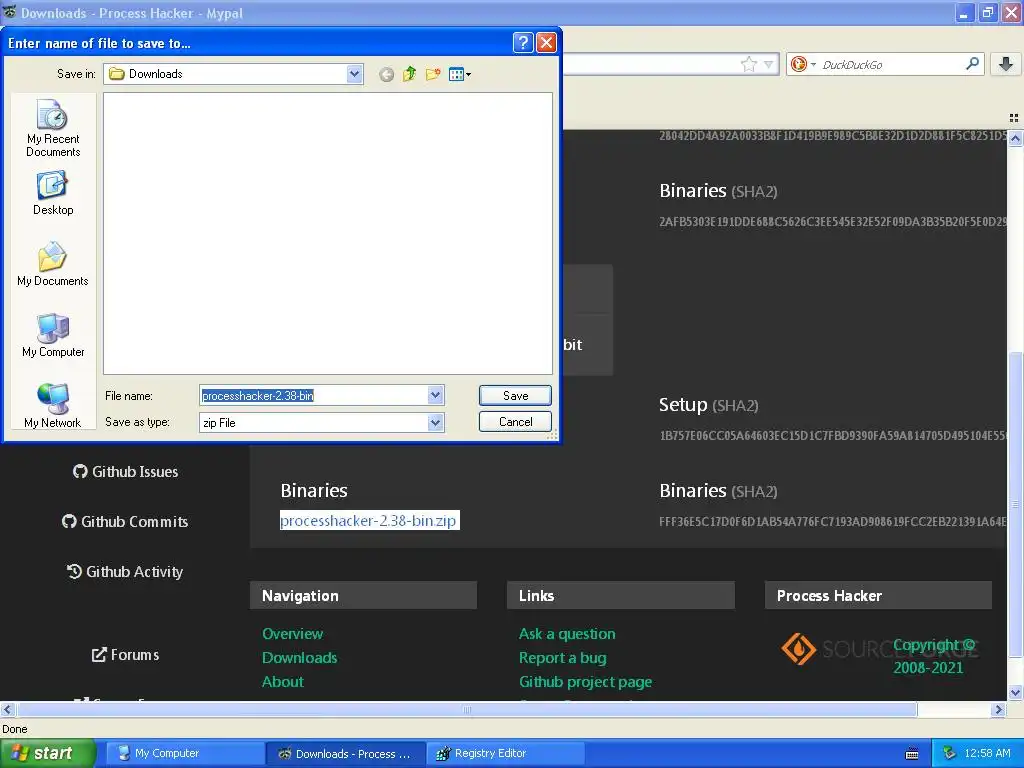The height and width of the screenshot is (768, 1024).
Task: Cancel the save file dialog
Action: (x=515, y=421)
